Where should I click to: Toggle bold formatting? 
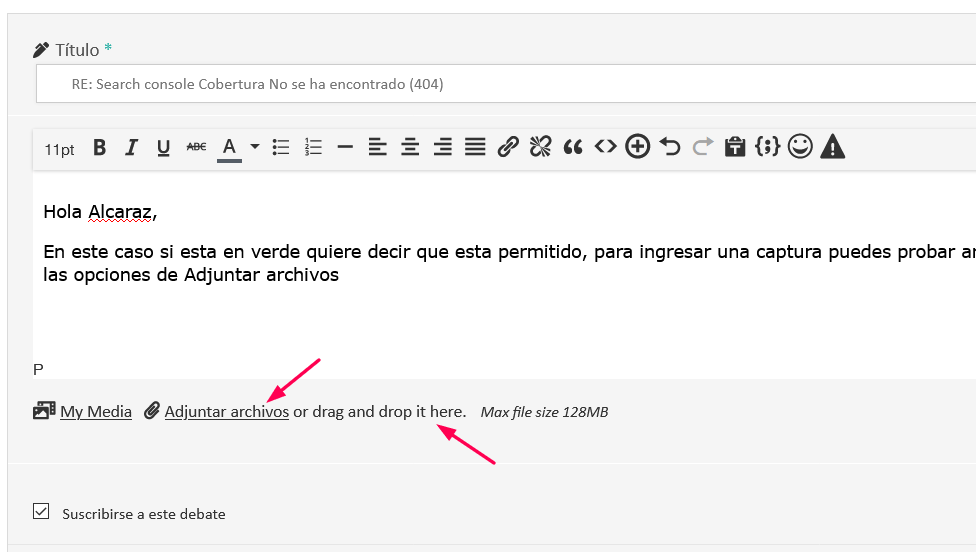[x=100, y=147]
